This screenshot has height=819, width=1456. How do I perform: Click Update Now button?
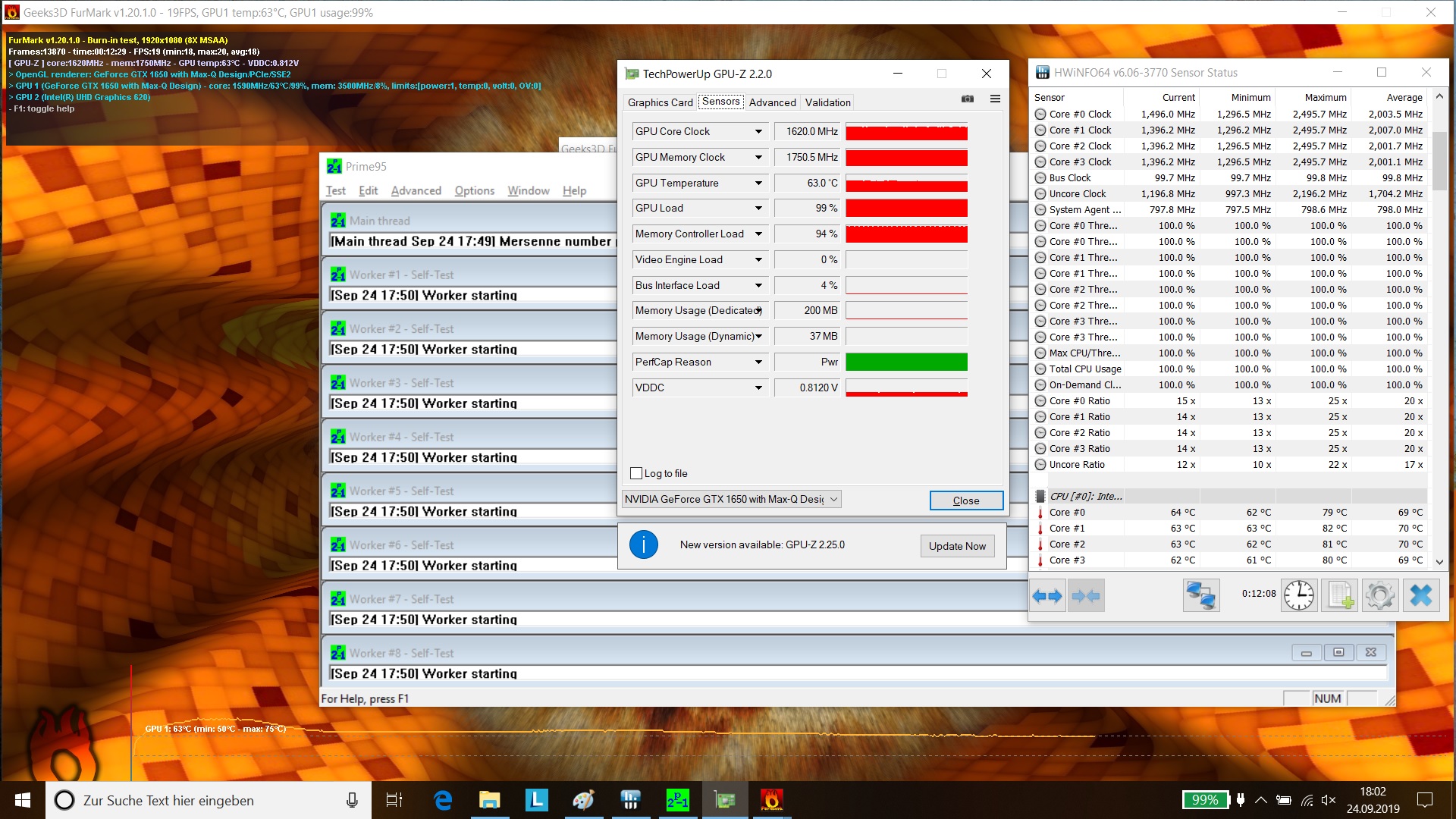(x=957, y=546)
